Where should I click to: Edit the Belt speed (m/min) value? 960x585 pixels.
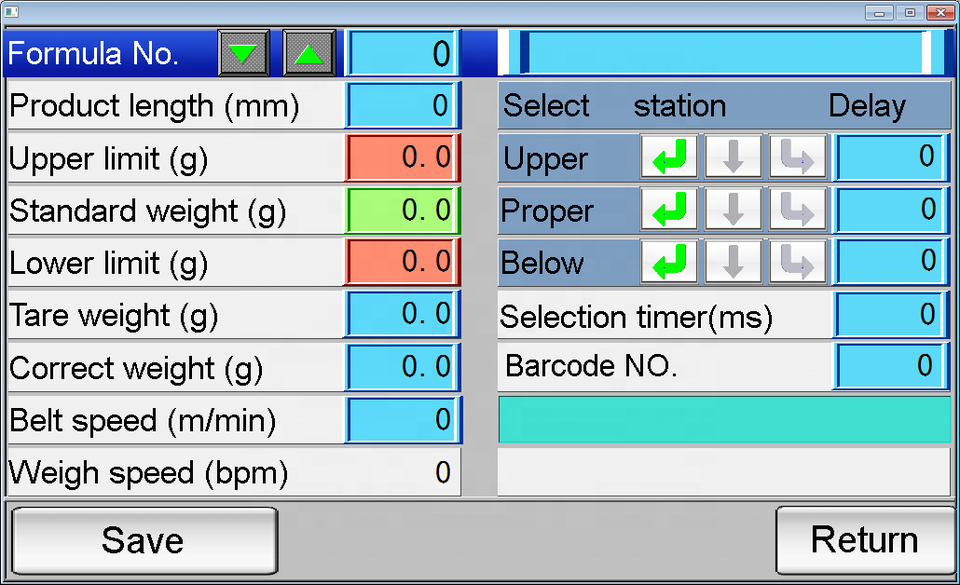coord(402,420)
